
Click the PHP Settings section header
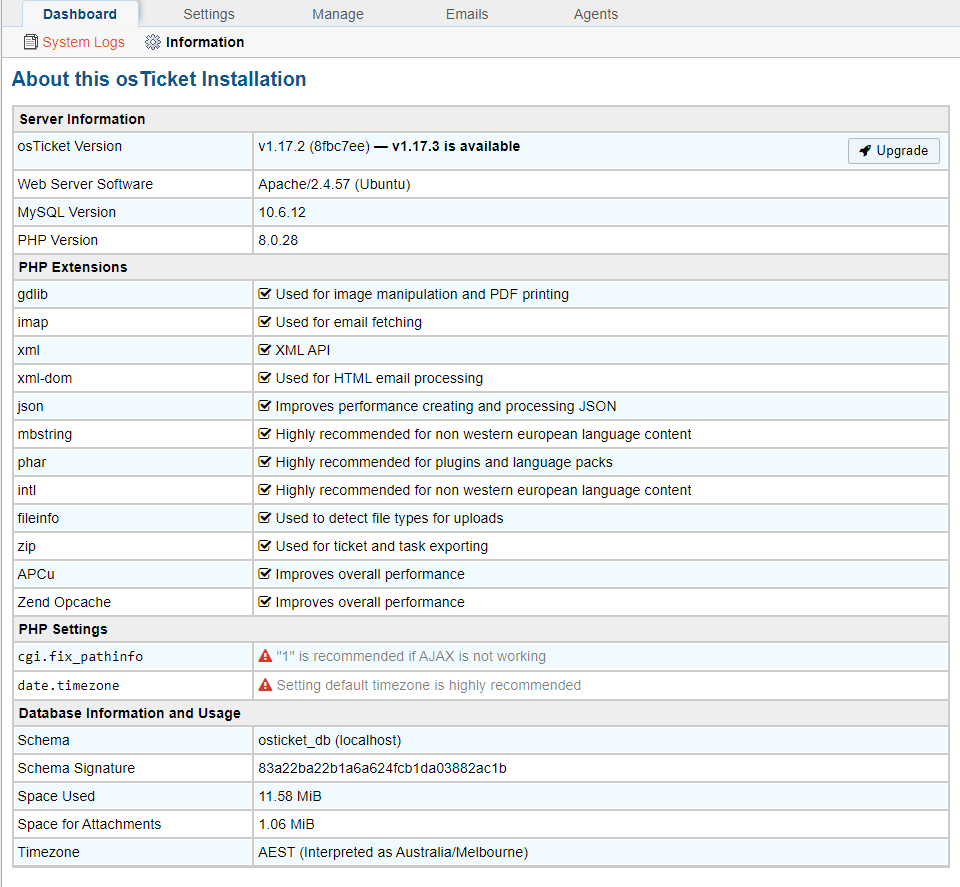coord(481,629)
